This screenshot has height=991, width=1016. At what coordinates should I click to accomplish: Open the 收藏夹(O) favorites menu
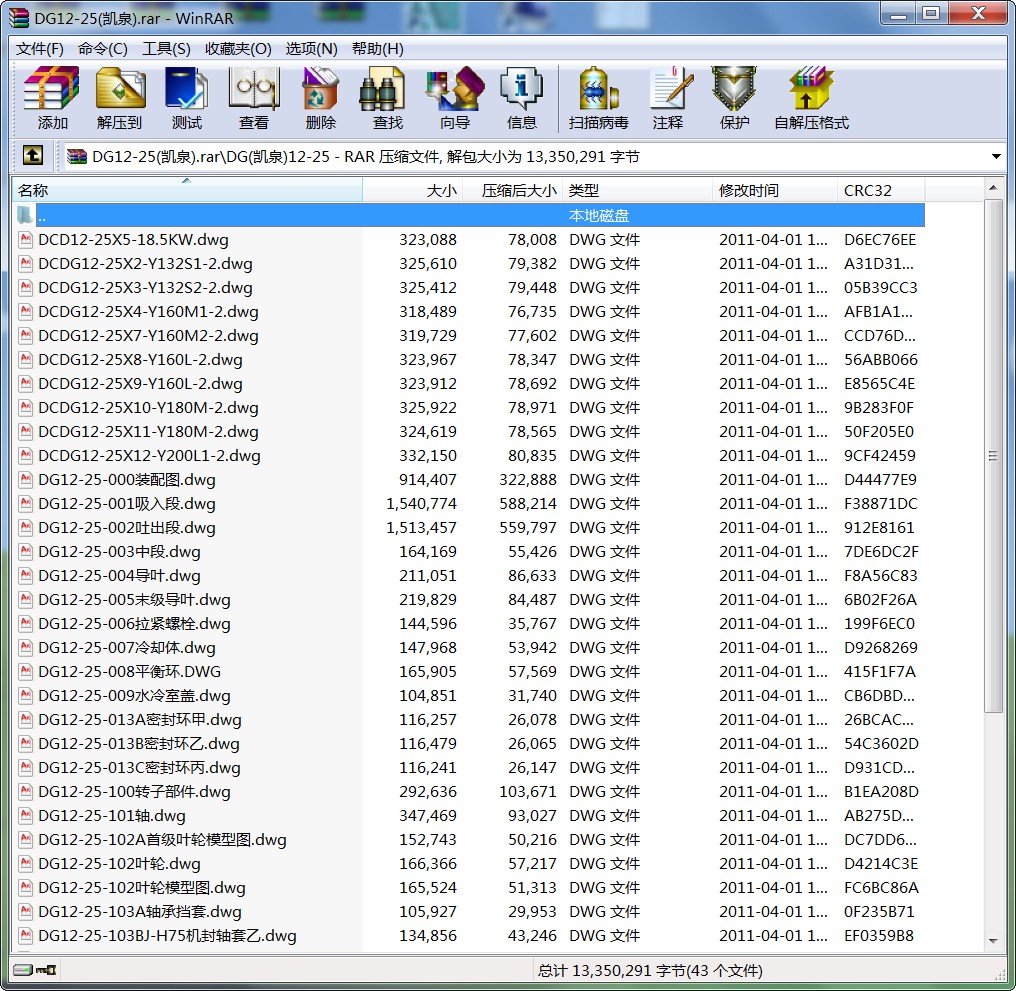click(238, 49)
